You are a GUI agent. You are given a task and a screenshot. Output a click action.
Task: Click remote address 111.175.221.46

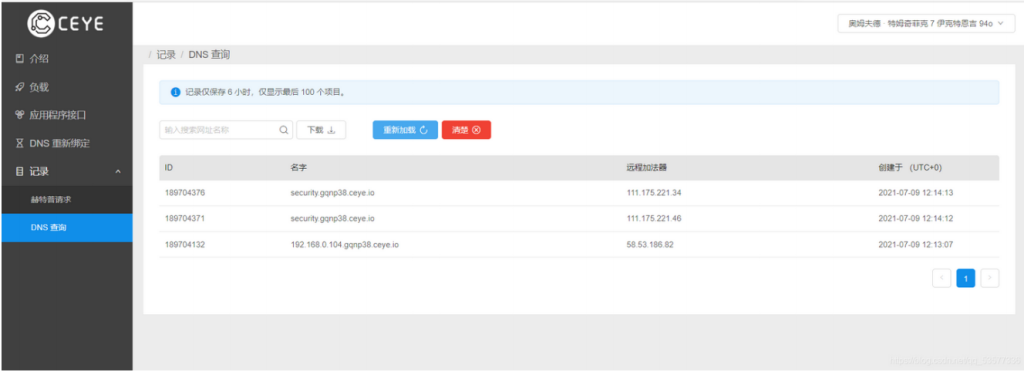(x=653, y=219)
